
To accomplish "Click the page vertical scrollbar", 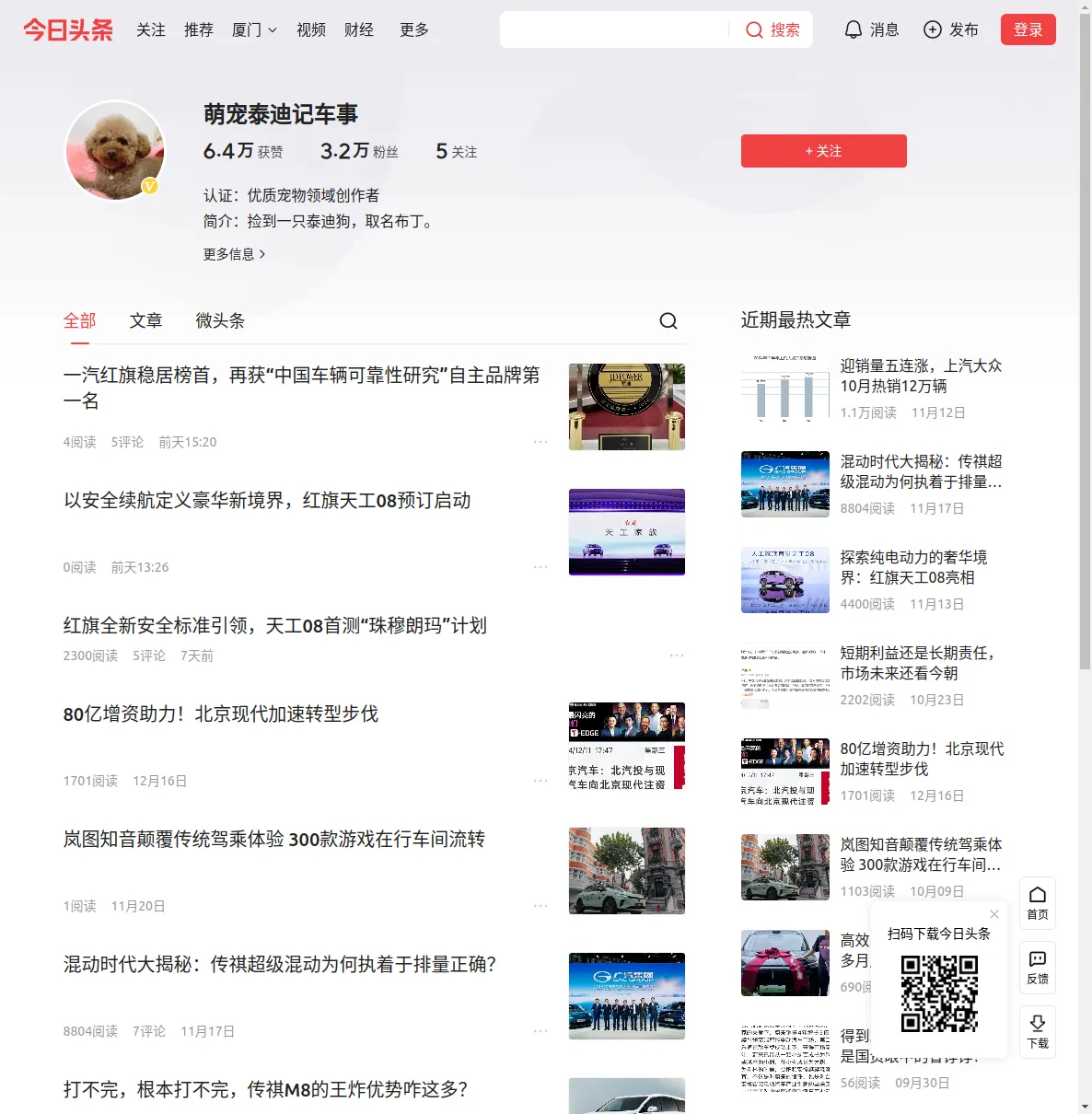I will (1085, 341).
